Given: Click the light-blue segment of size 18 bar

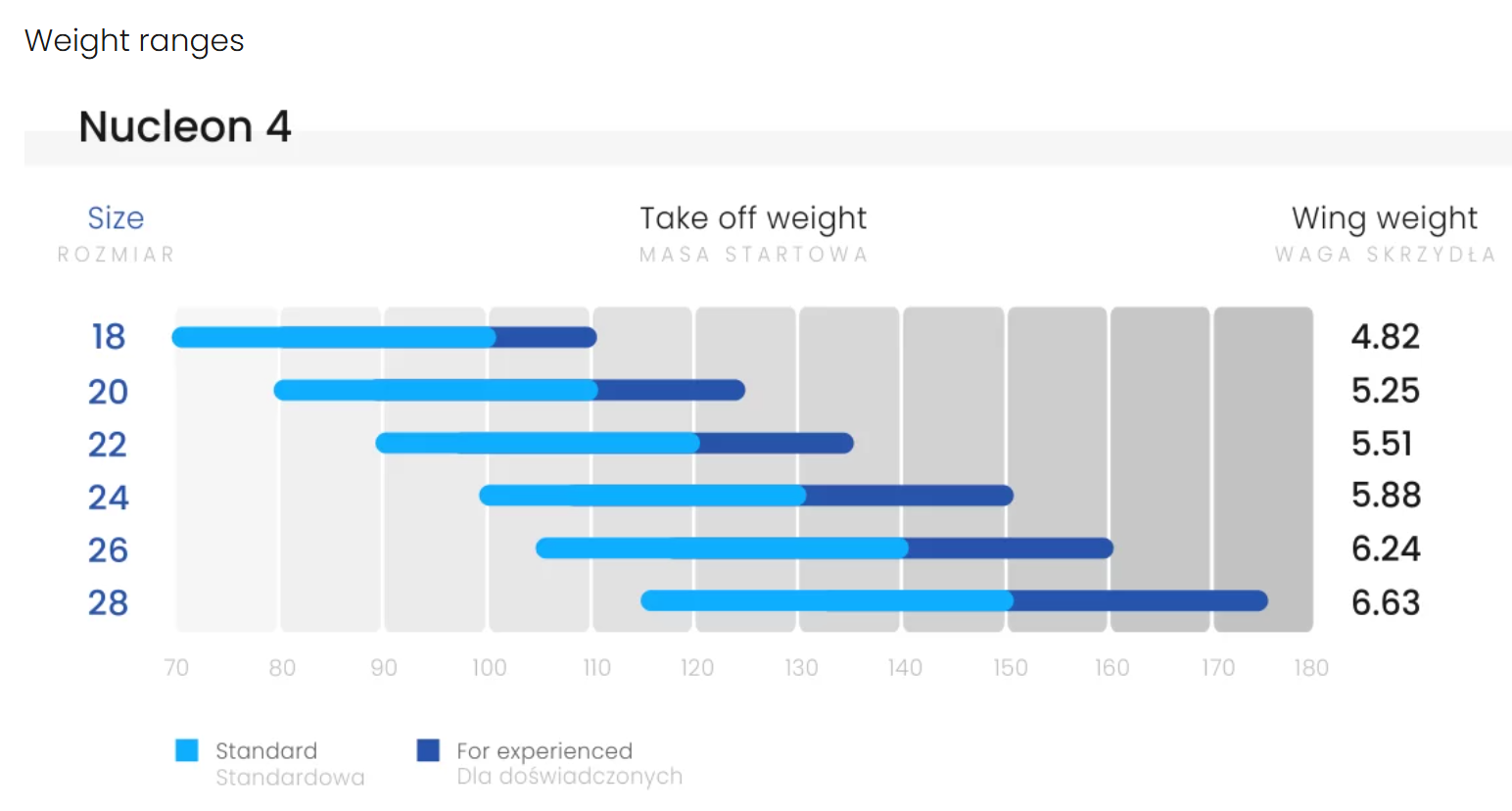Looking at the screenshot, I should (333, 338).
